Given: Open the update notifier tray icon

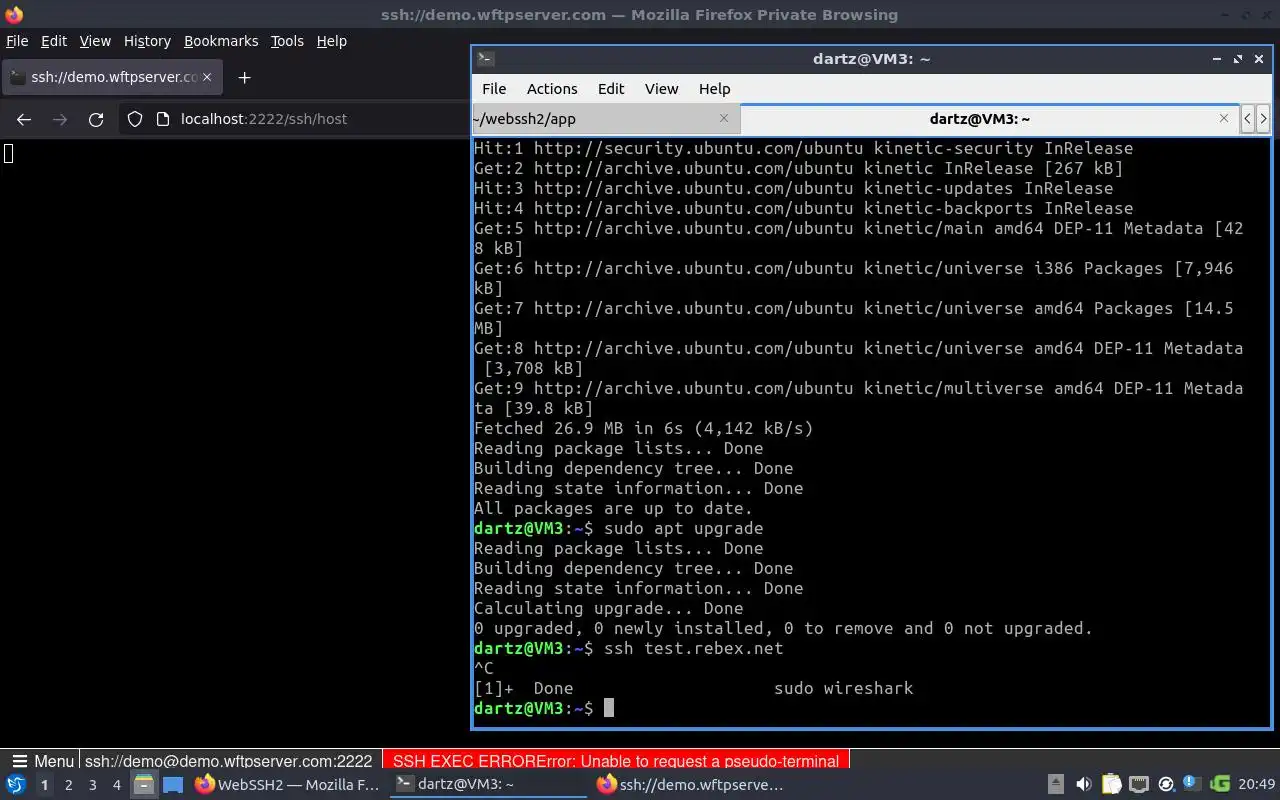Looking at the screenshot, I should [x=1165, y=785].
